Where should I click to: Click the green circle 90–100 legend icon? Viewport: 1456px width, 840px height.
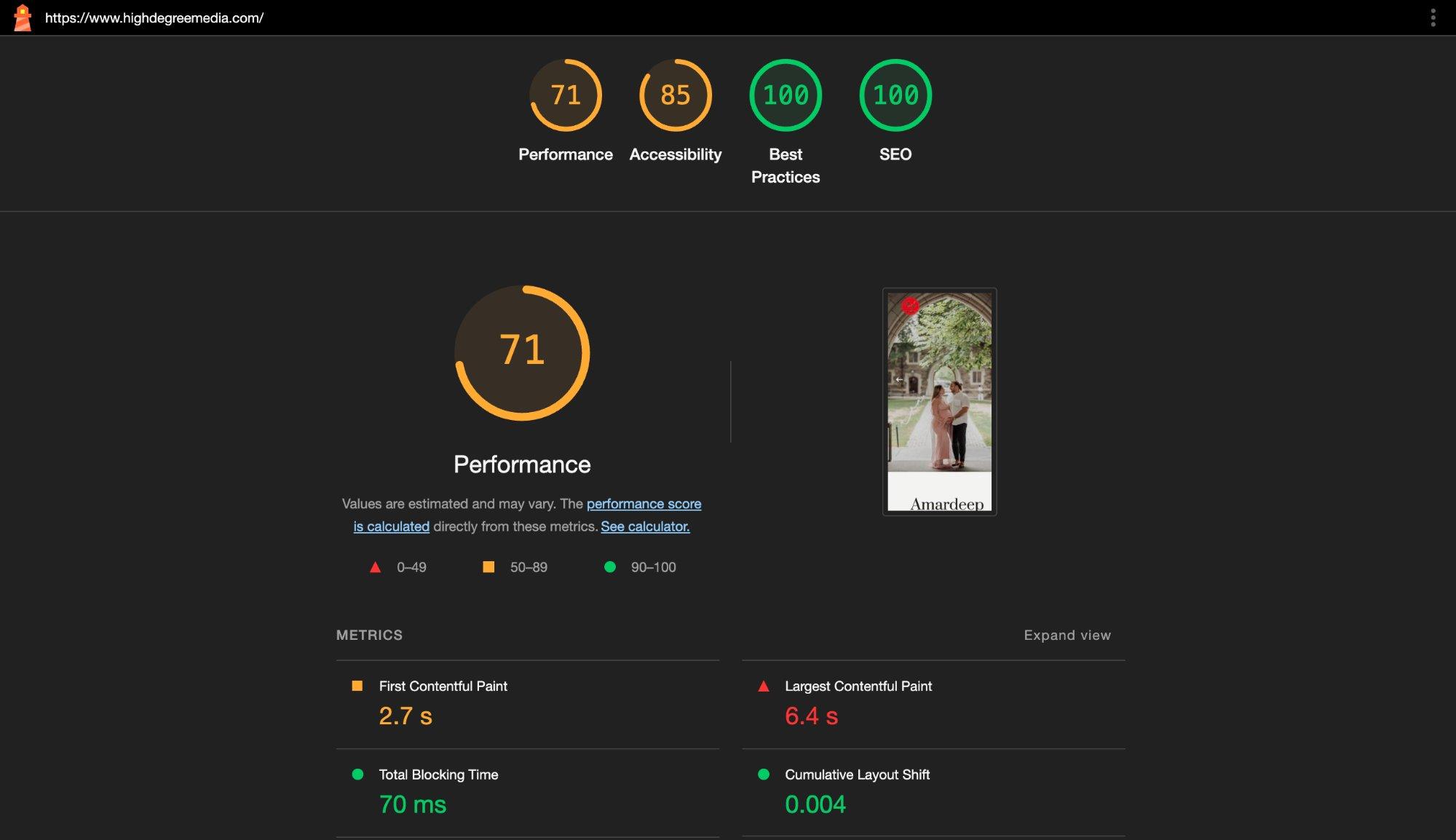coord(610,567)
